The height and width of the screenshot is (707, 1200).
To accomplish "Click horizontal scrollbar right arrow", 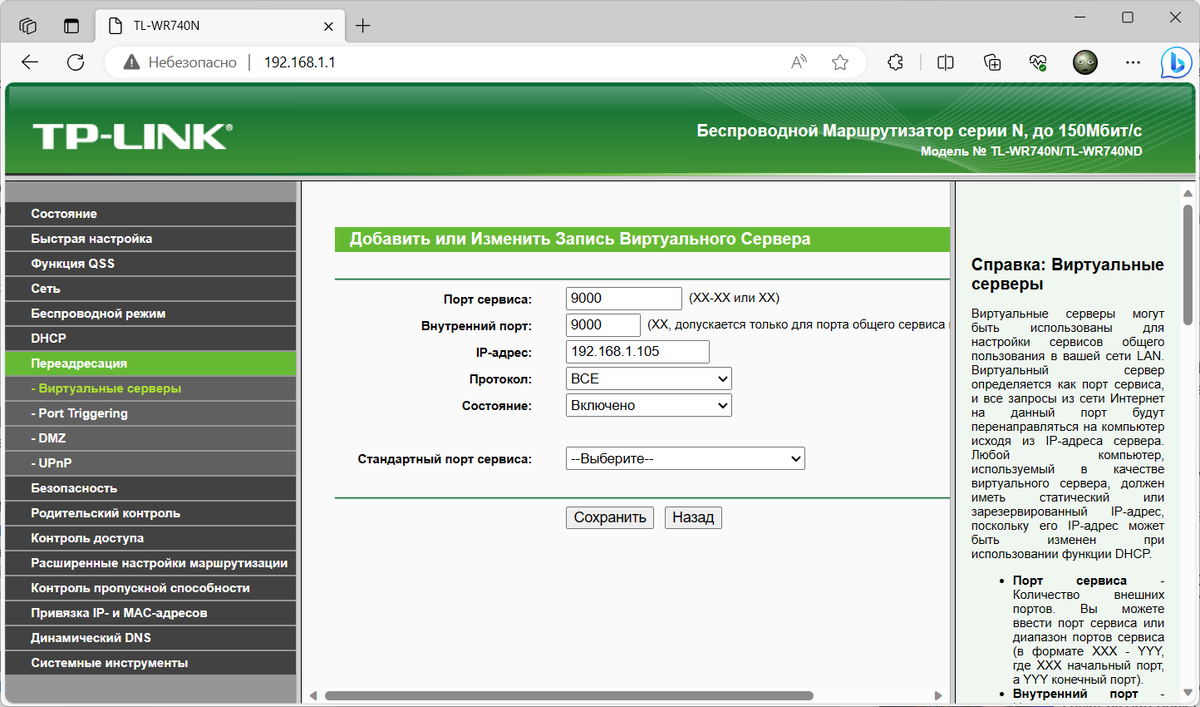I will 937,695.
